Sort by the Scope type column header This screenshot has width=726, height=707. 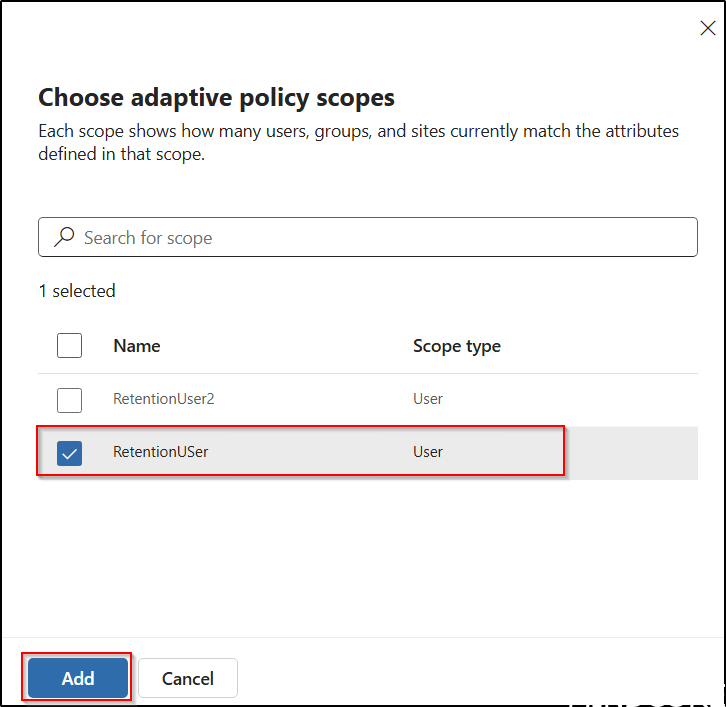pos(456,346)
